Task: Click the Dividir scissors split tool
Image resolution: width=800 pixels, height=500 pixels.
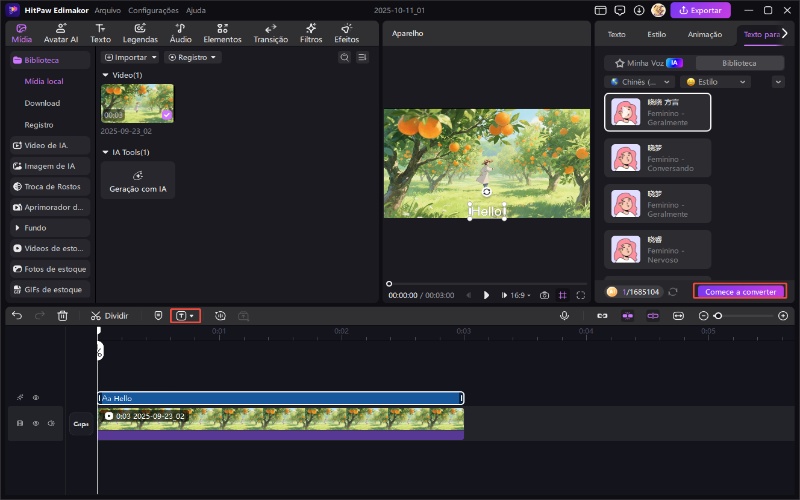Action: [109, 315]
